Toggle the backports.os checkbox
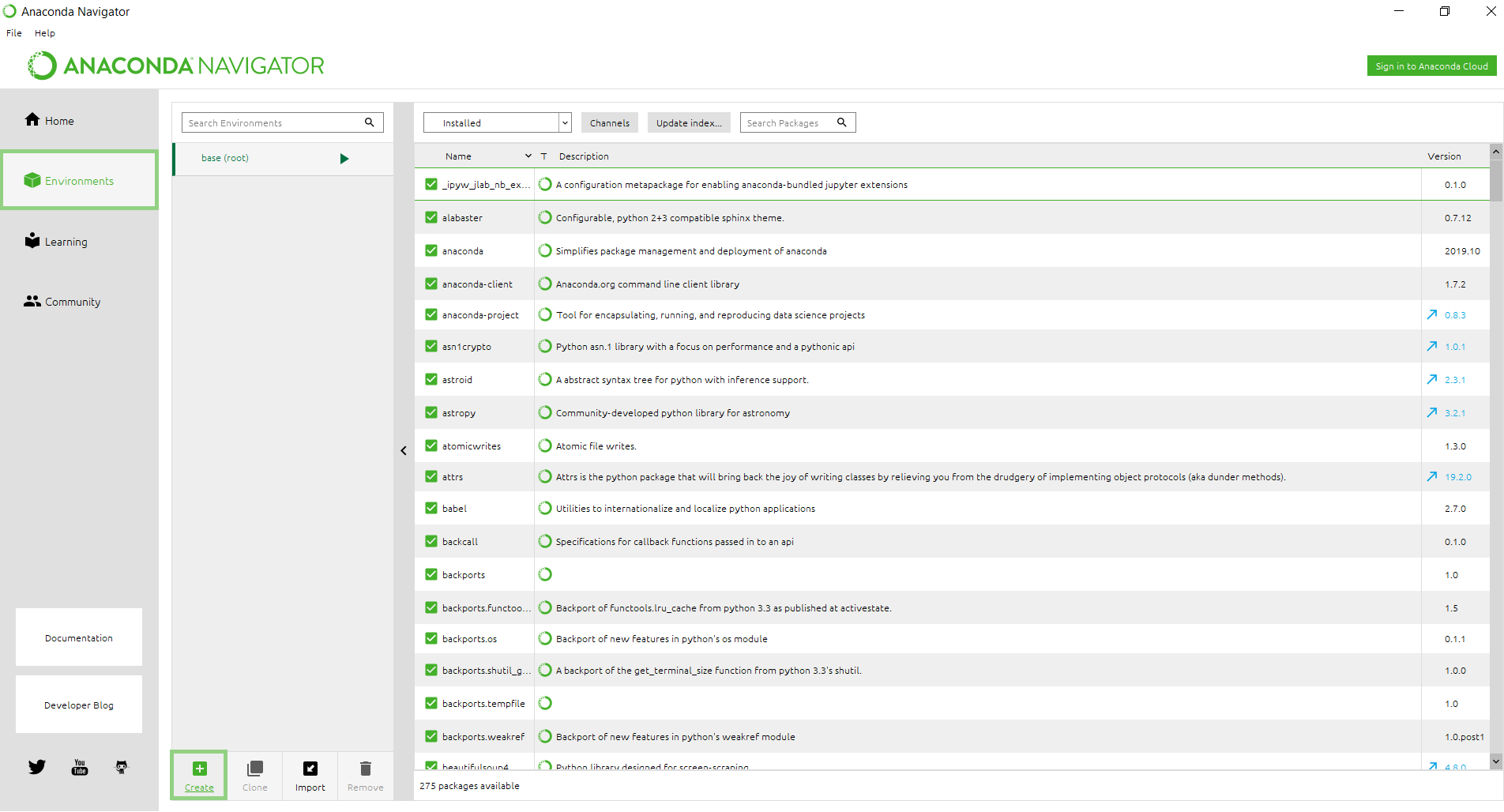The image size is (1504, 812). point(431,638)
